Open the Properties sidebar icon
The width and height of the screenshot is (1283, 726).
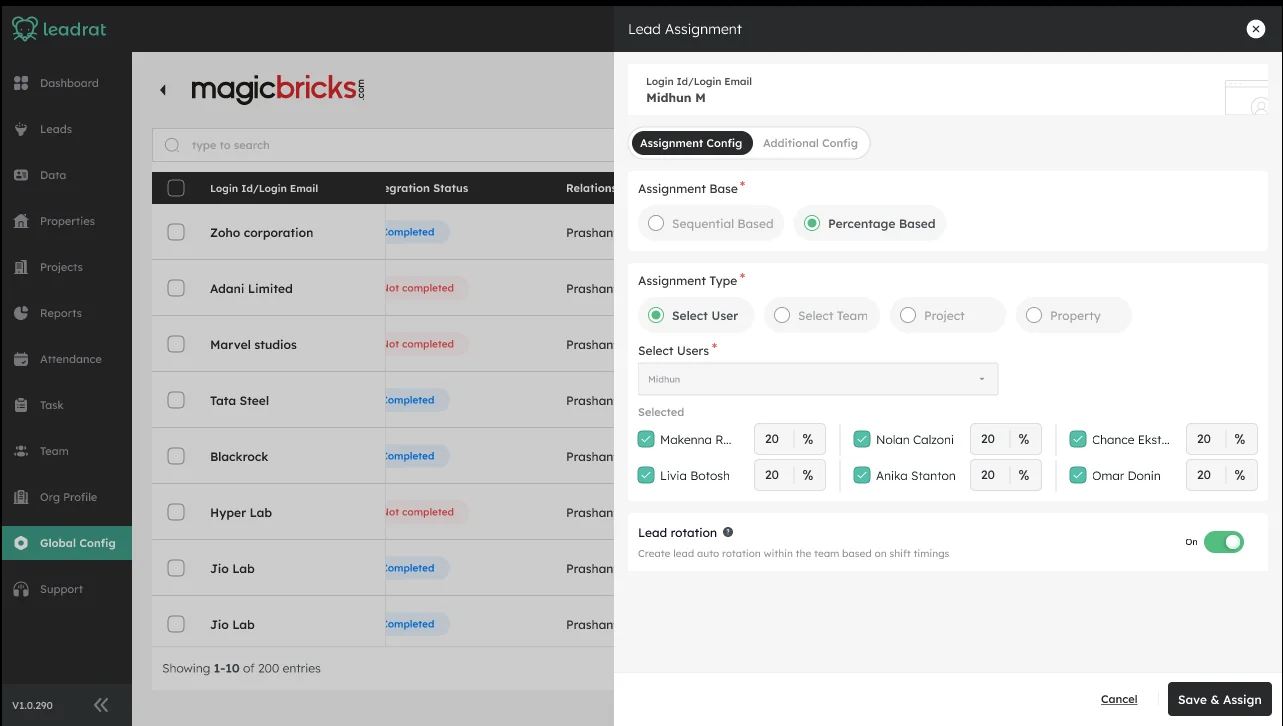click(x=21, y=221)
